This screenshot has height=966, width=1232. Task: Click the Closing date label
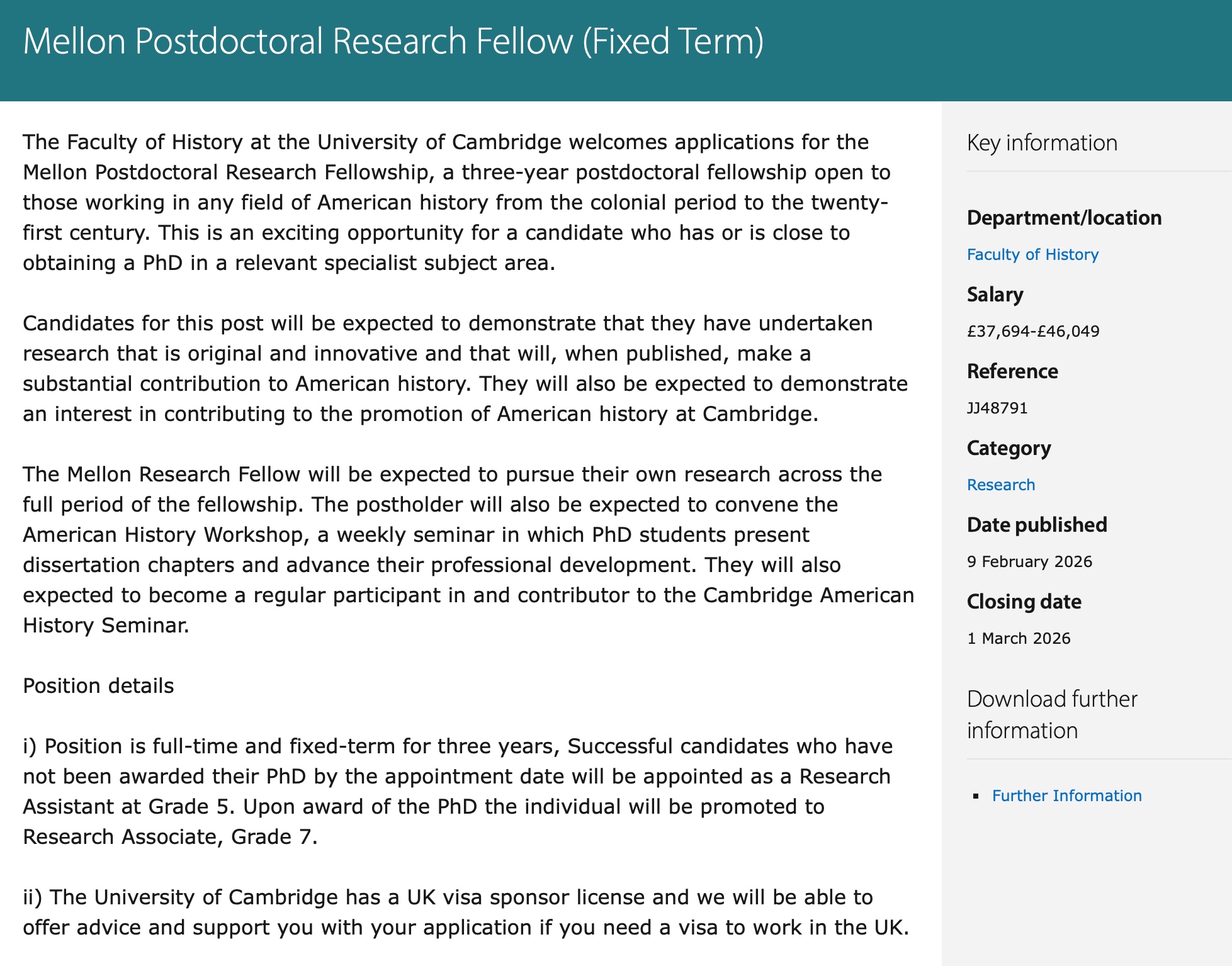tap(1024, 602)
